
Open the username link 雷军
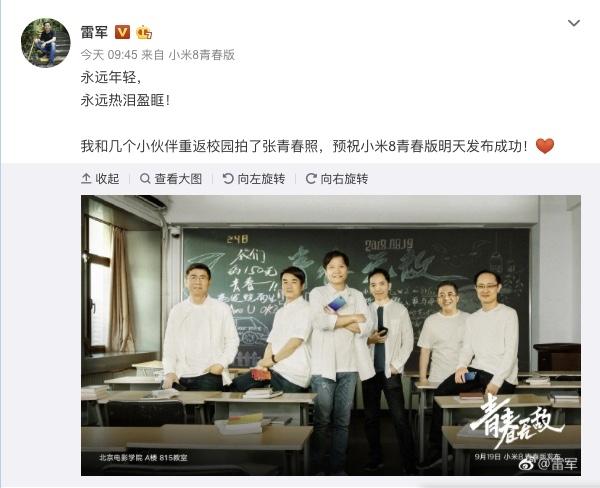[x=94, y=32]
